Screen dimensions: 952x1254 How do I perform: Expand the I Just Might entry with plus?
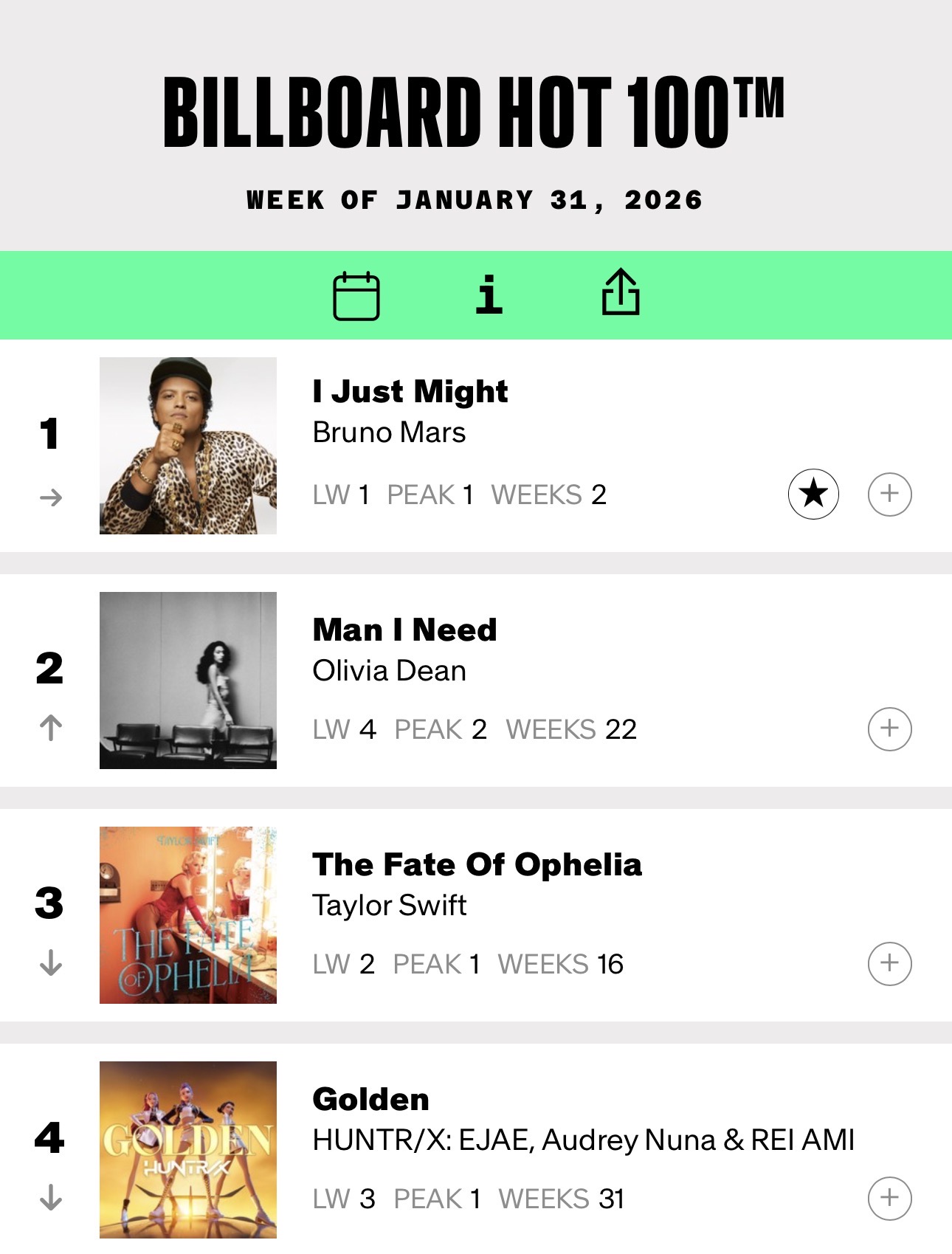889,494
